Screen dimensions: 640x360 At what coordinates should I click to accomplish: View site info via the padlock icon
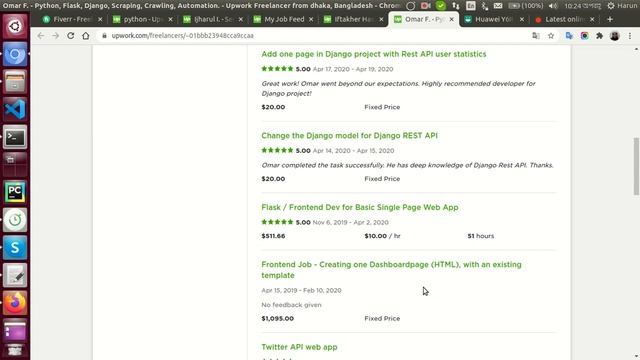[104, 36]
